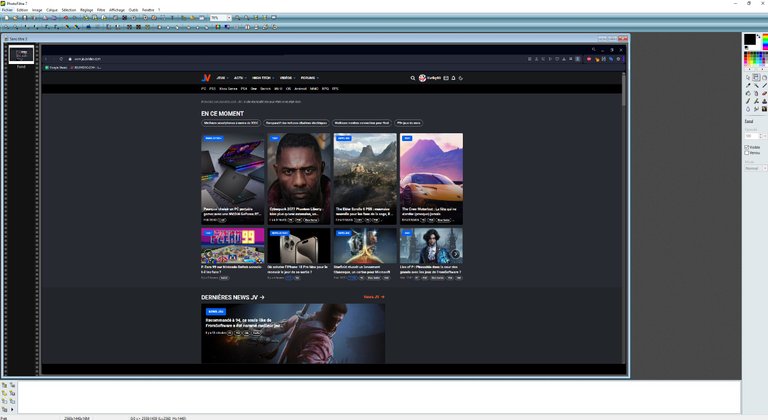Click the Redo toolbar icon

pyautogui.click(x=74, y=18)
